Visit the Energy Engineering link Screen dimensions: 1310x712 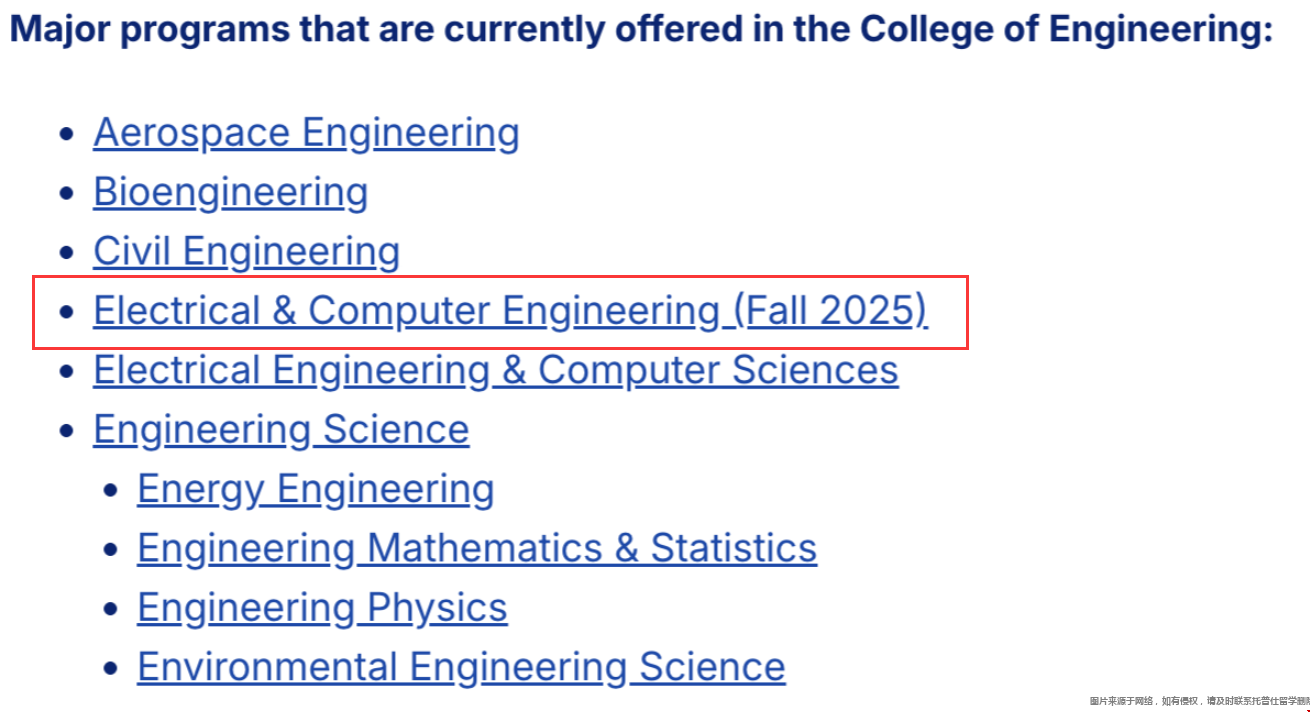315,489
